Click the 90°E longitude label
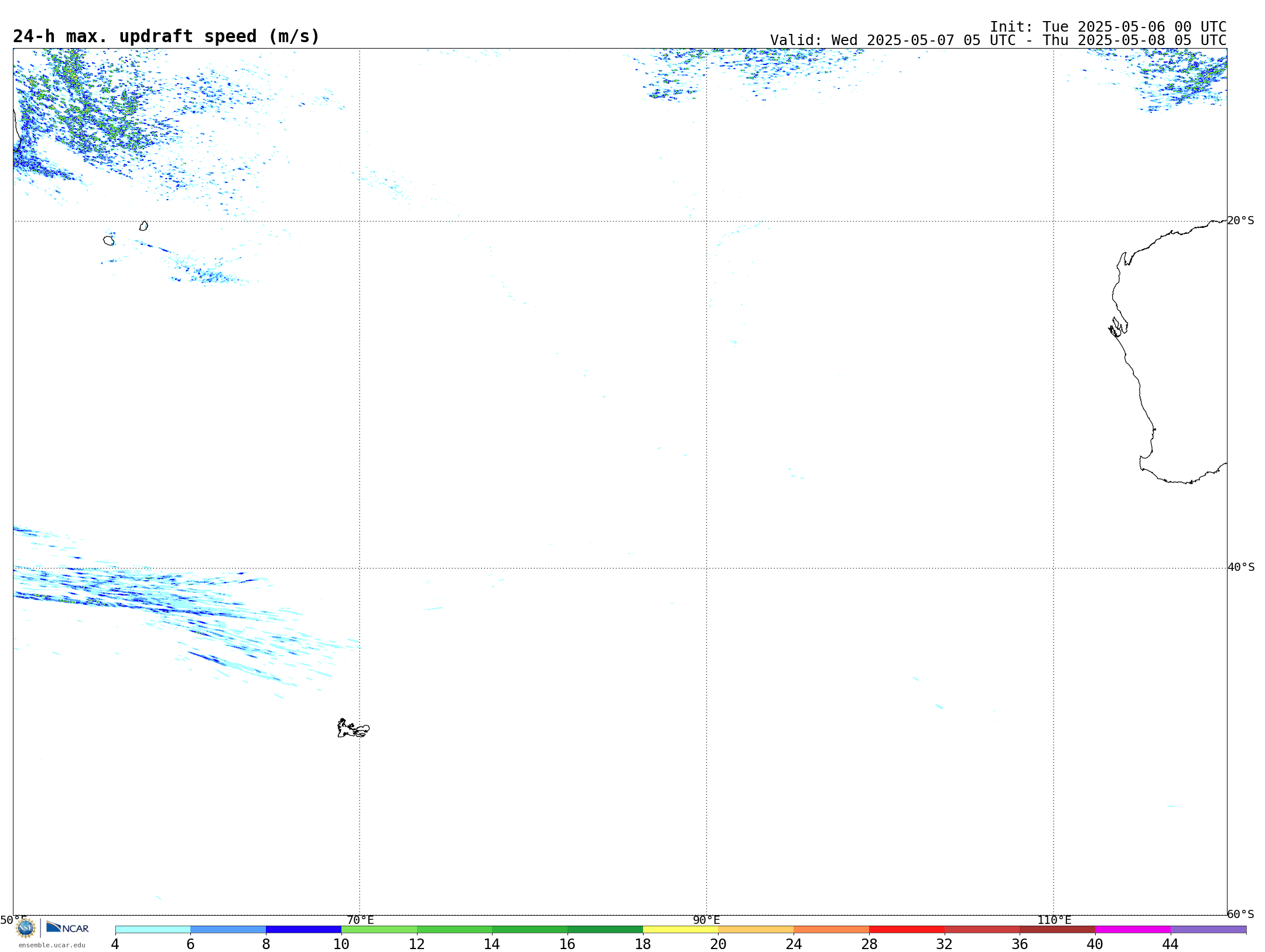This screenshot has height=952, width=1265. (706, 920)
